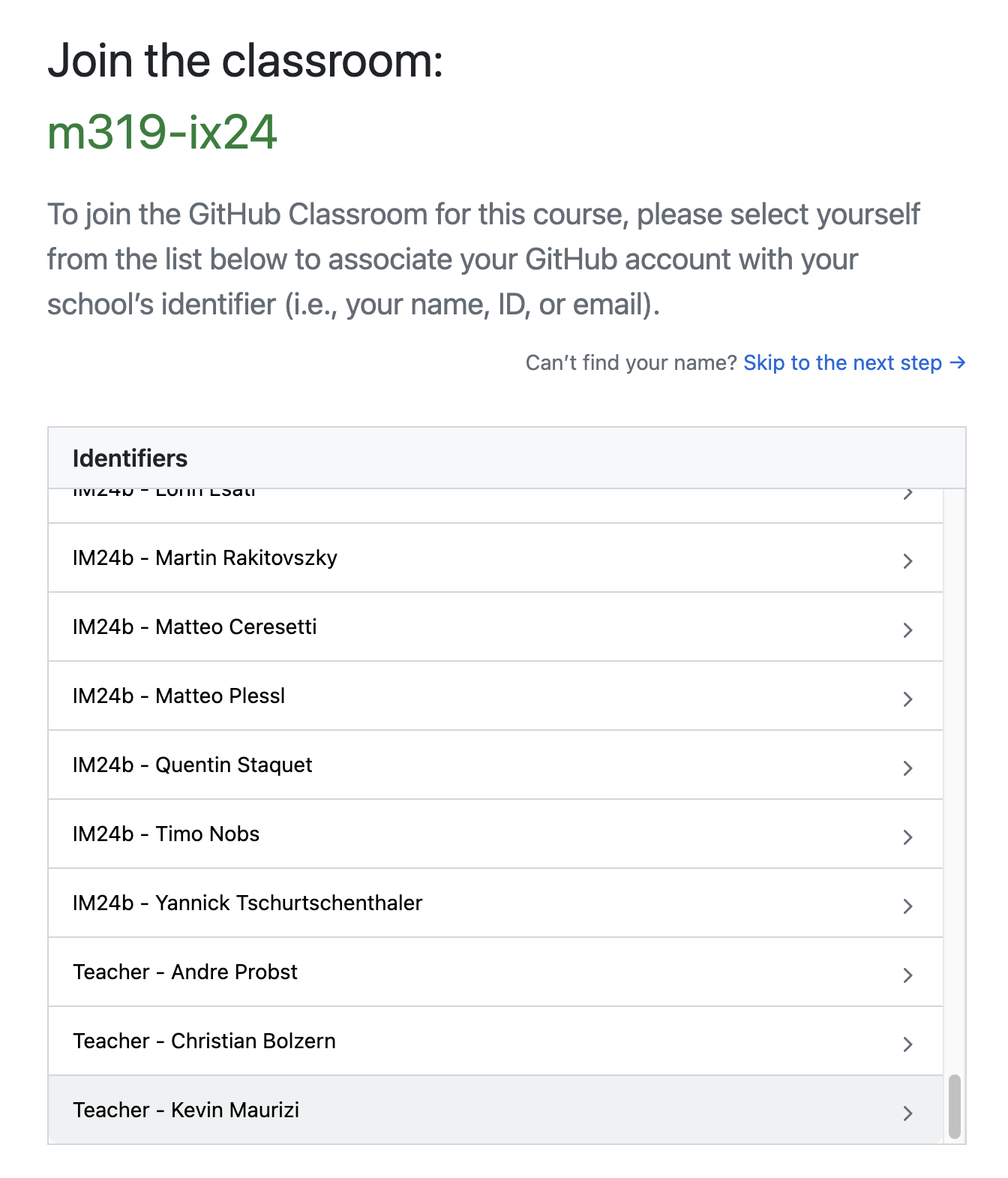This screenshot has height=1178, width=1008.
Task: Click chevron arrow beside Matteo Ceresetti
Action: [x=907, y=630]
